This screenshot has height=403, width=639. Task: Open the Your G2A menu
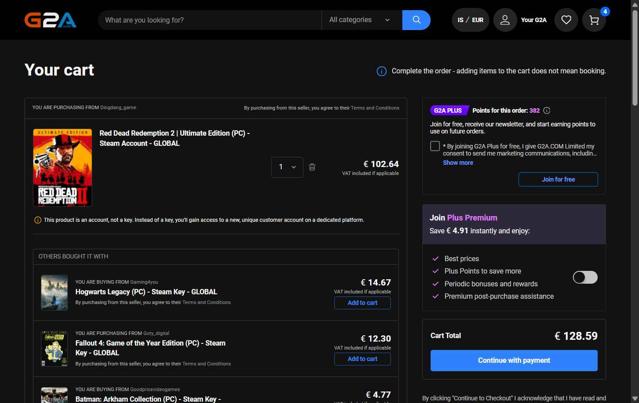click(x=533, y=20)
